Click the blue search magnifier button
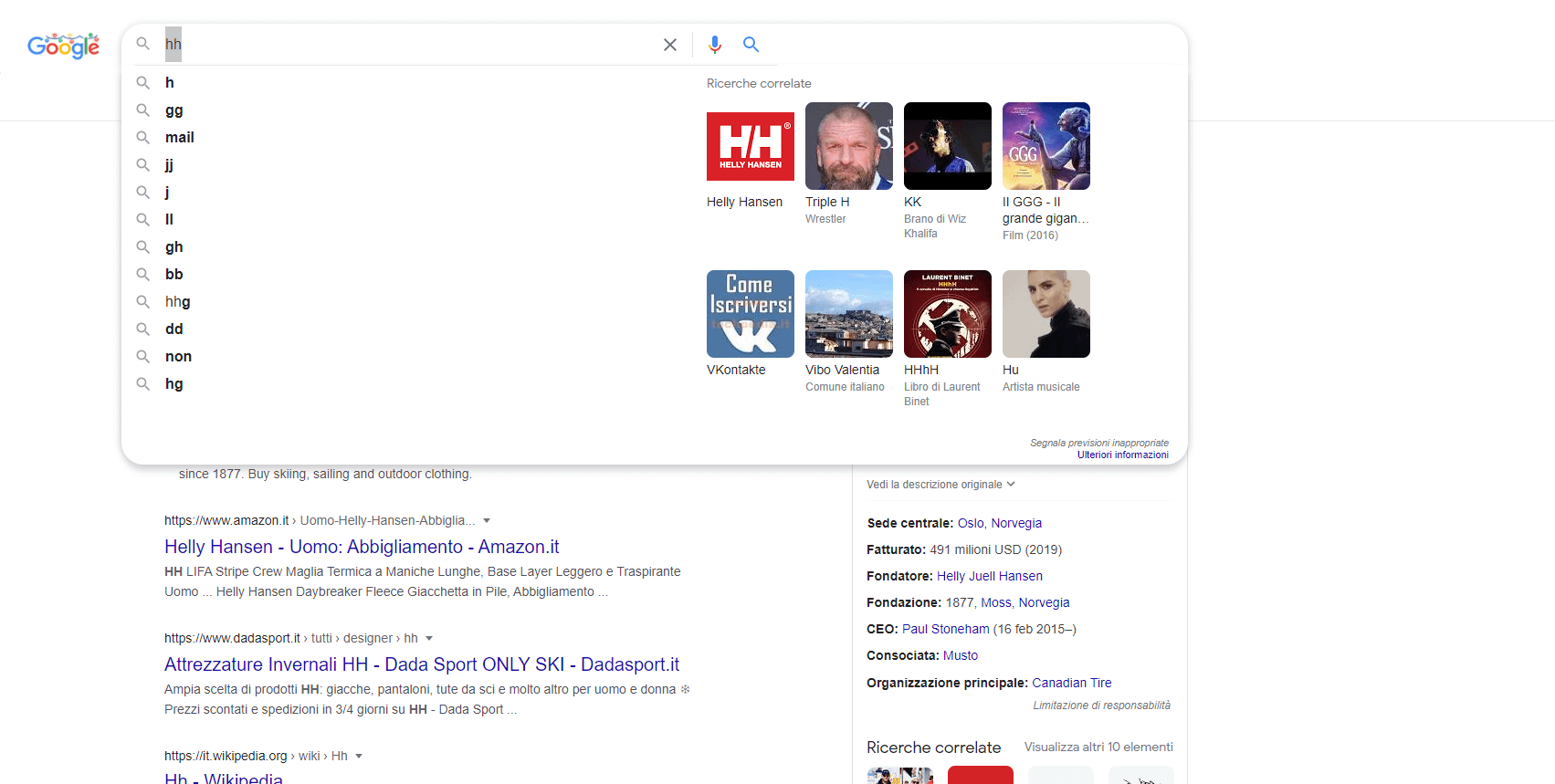 click(x=751, y=44)
